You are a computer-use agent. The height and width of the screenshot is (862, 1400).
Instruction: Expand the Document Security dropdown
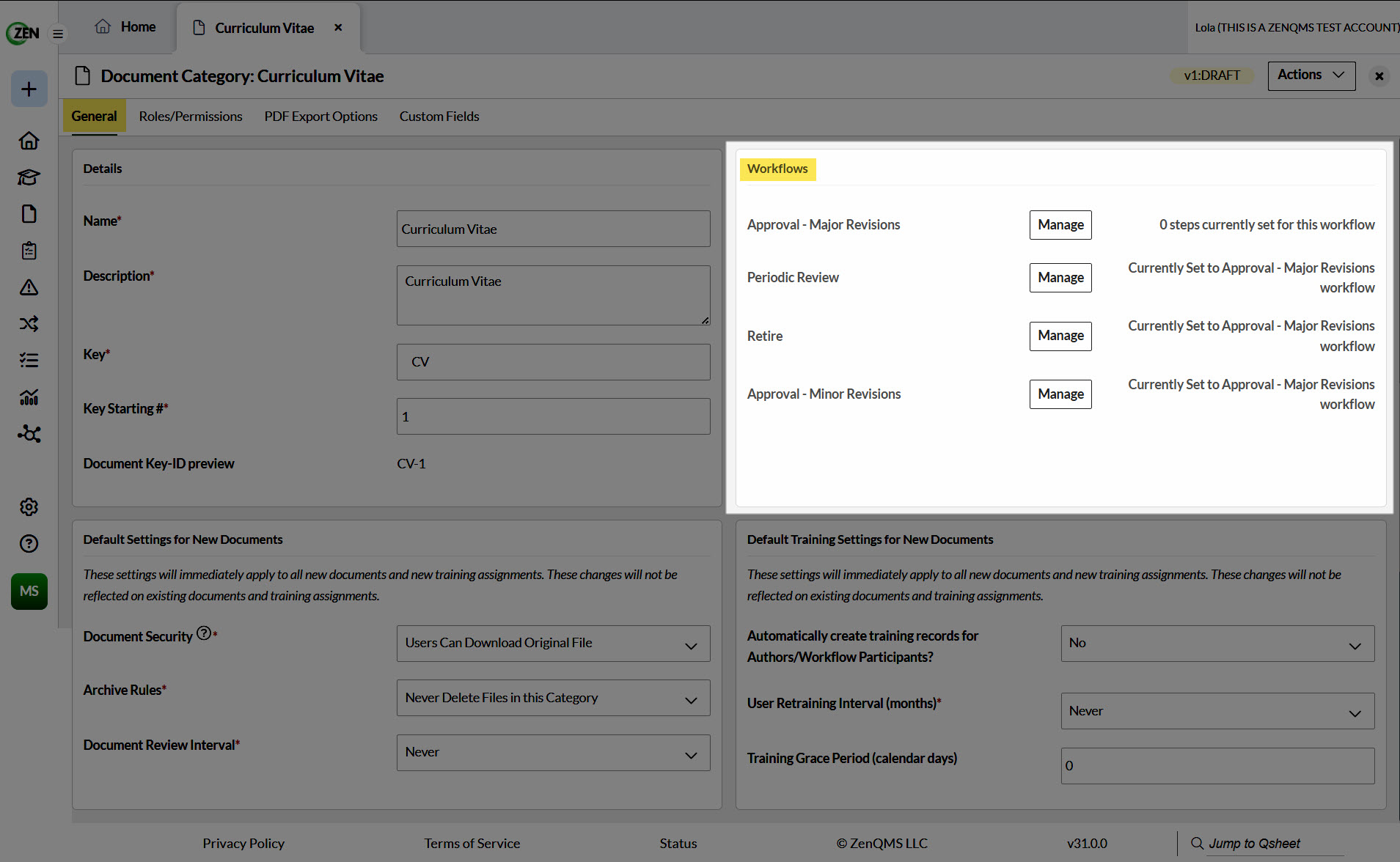pos(553,644)
